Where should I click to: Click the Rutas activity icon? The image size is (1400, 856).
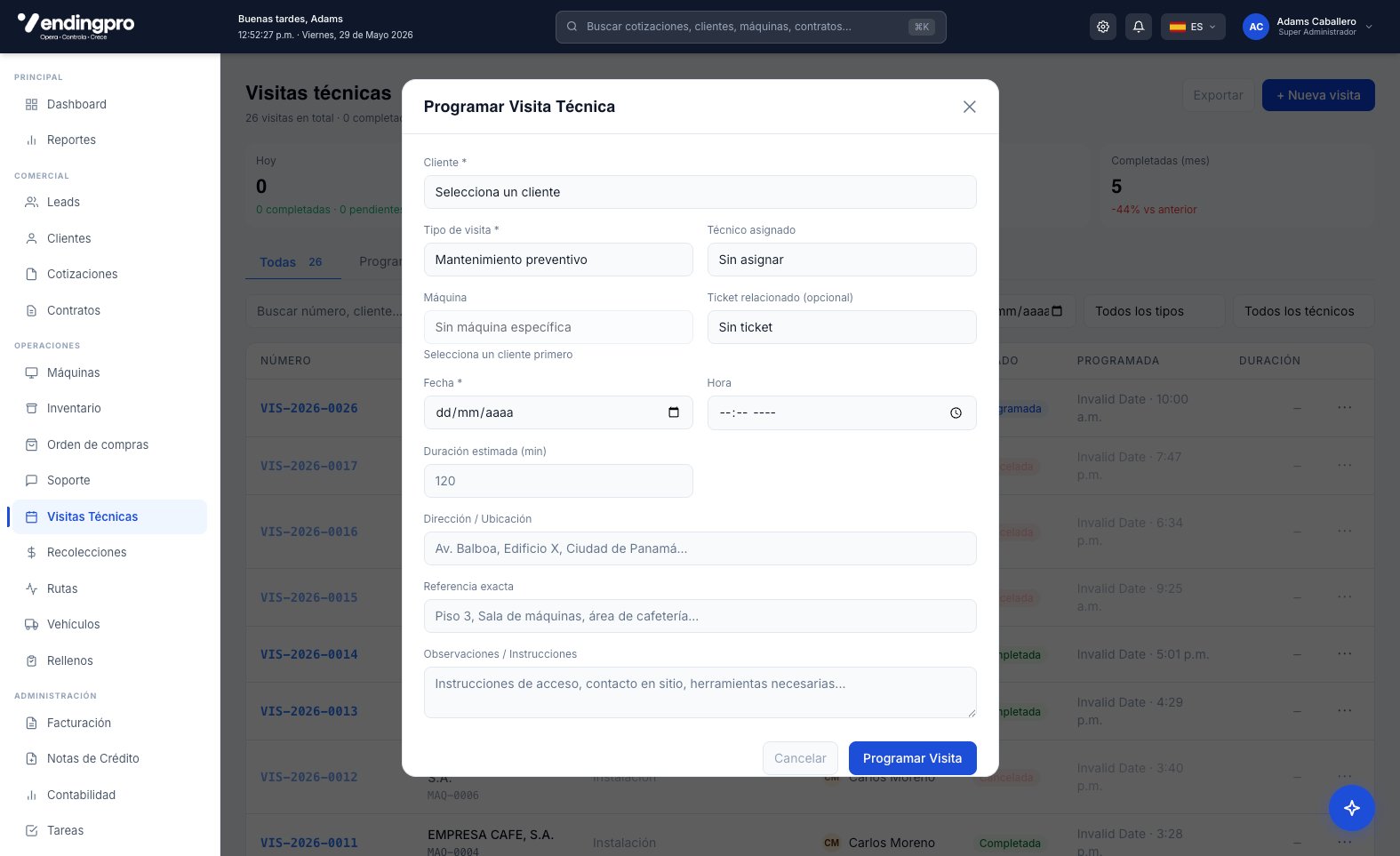point(31,588)
